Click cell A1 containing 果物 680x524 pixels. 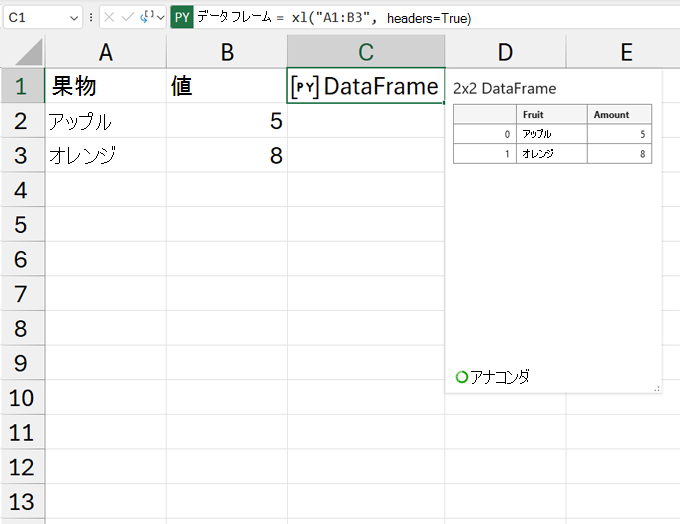105,86
